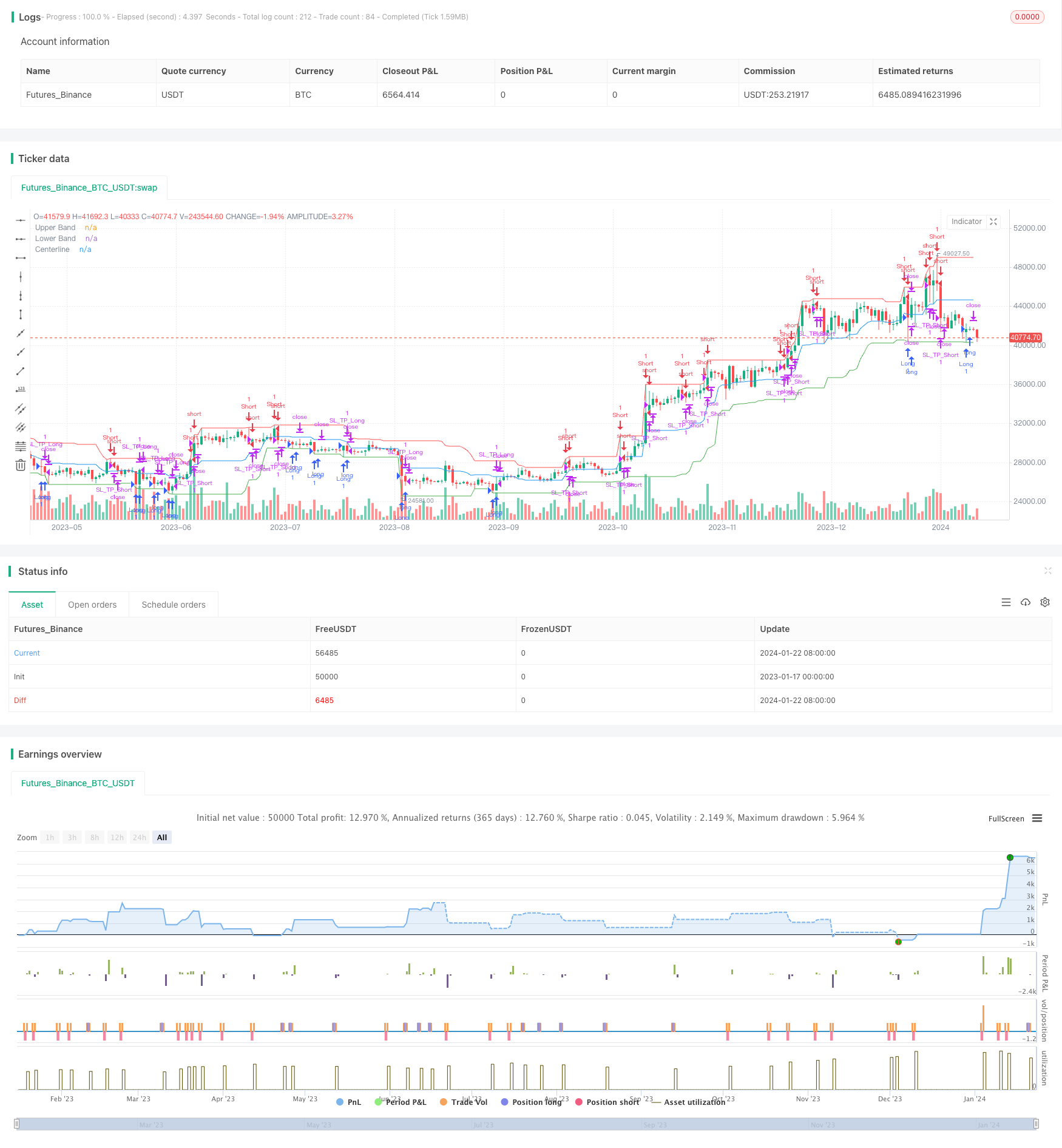Set earnings chart zoom to 12h
Viewport: 1062px width, 1148px height.
(117, 837)
